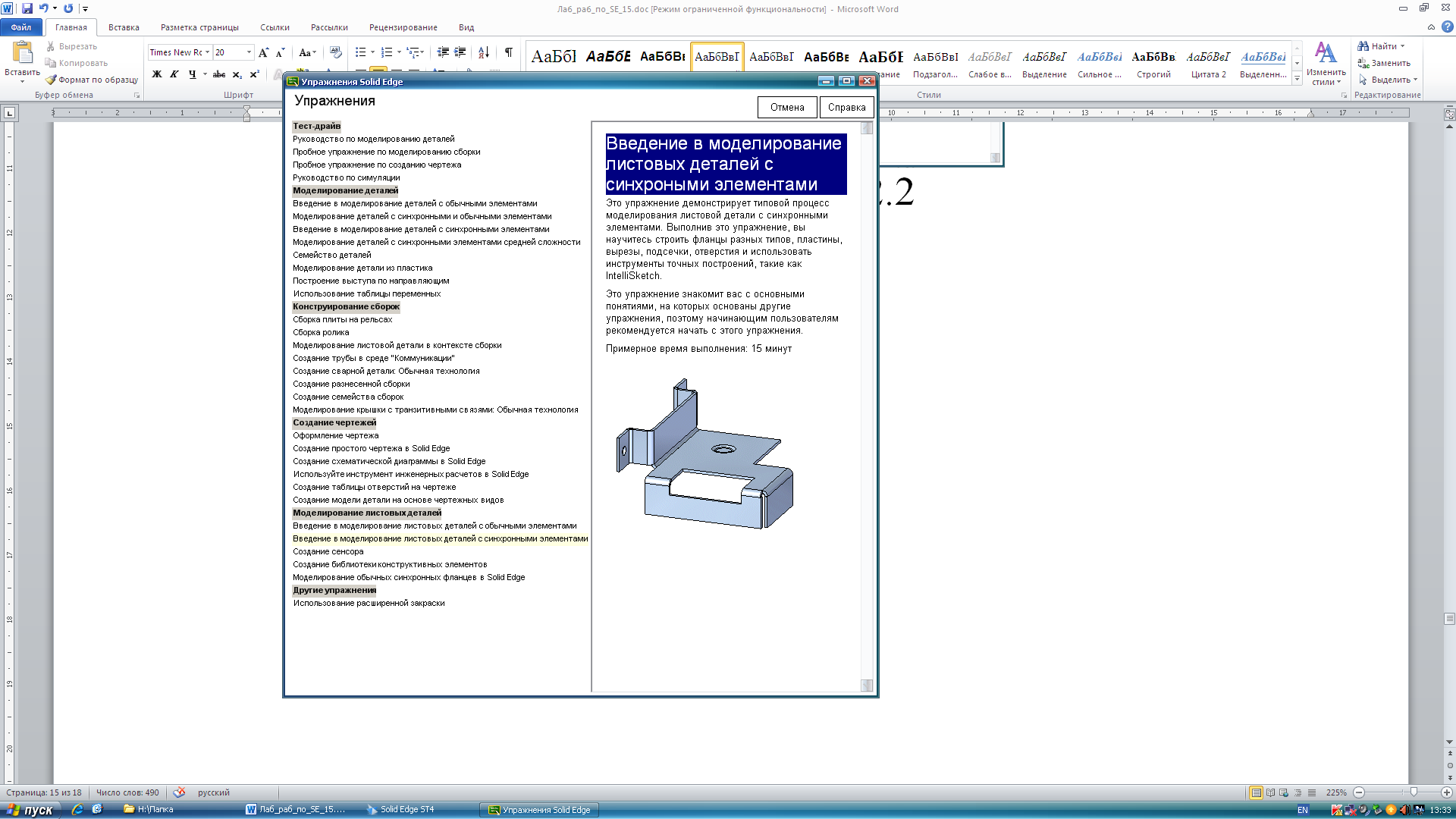Click the Change Styles (Изменить стили) icon
The image size is (1456, 819).
(x=1326, y=53)
